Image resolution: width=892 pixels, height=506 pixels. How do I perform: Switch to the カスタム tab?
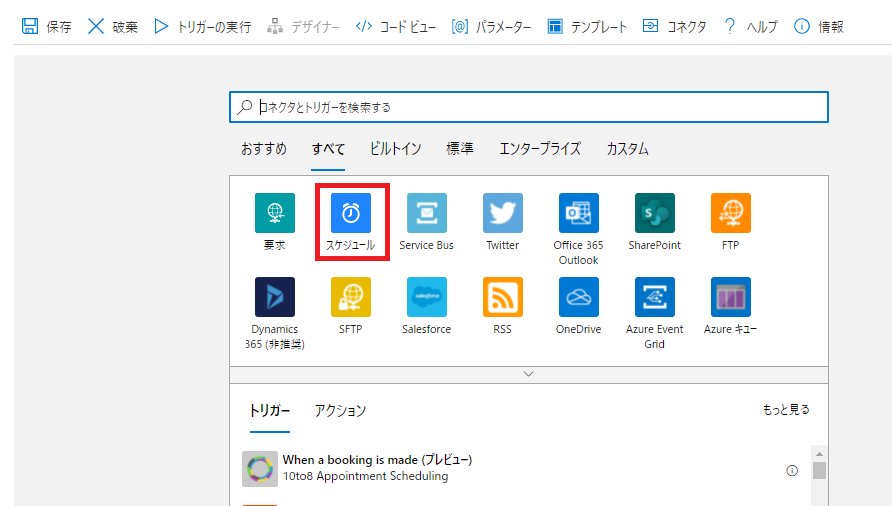click(x=627, y=149)
